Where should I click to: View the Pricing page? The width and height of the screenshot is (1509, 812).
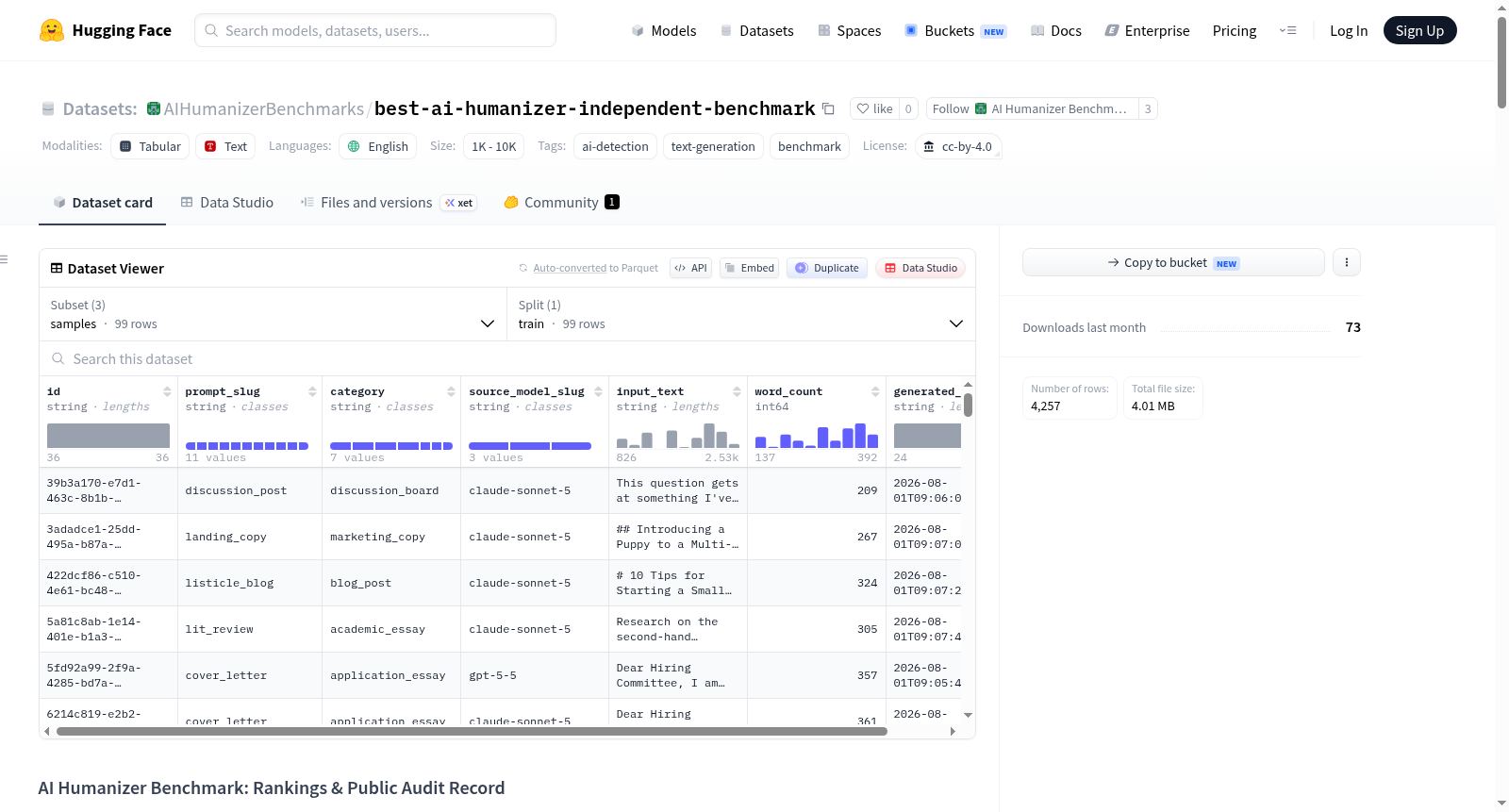(1235, 30)
